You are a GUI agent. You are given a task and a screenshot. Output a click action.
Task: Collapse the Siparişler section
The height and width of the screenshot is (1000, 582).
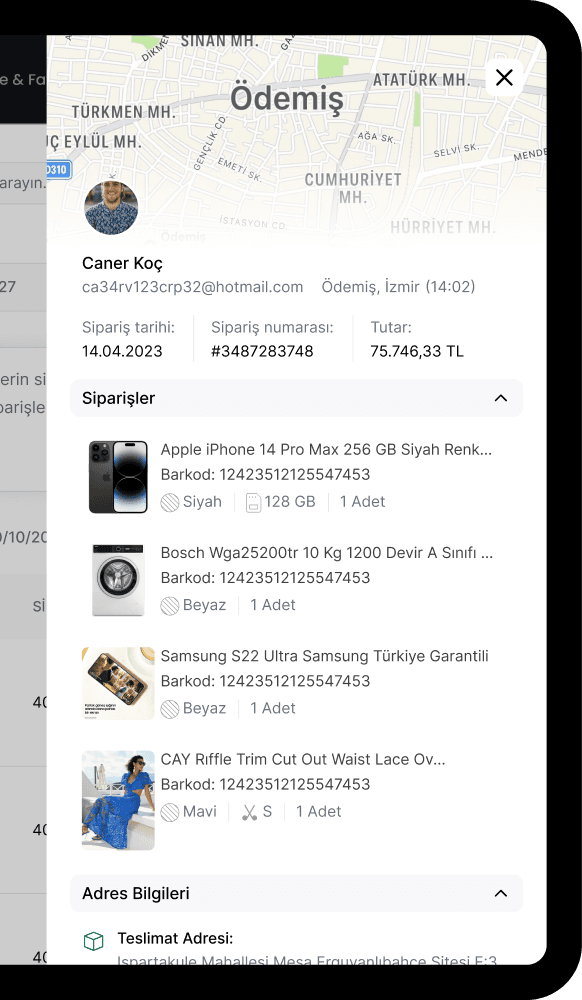501,398
